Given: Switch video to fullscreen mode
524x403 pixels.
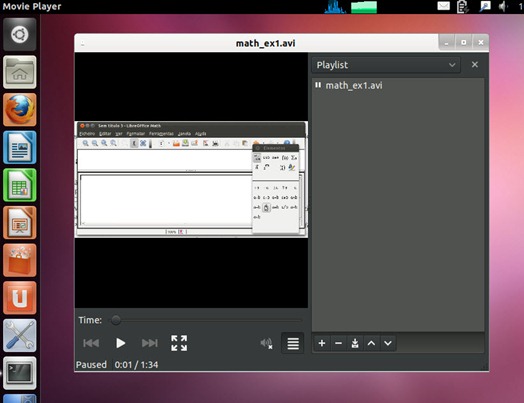Looking at the screenshot, I should click(x=179, y=343).
